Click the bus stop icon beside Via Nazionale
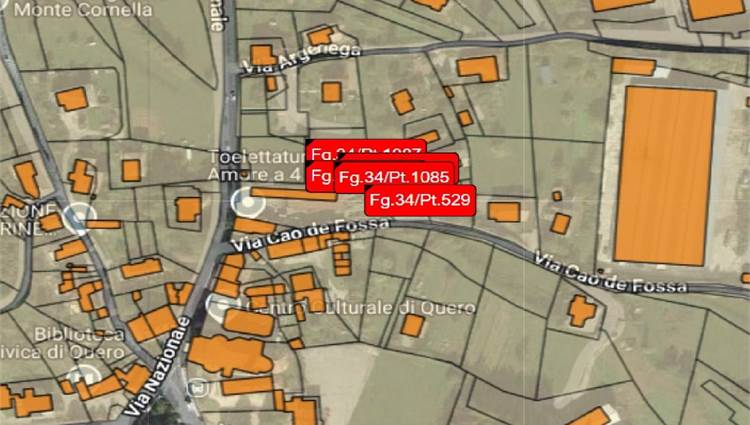Screen dimensions: 750x425 (198, 388)
